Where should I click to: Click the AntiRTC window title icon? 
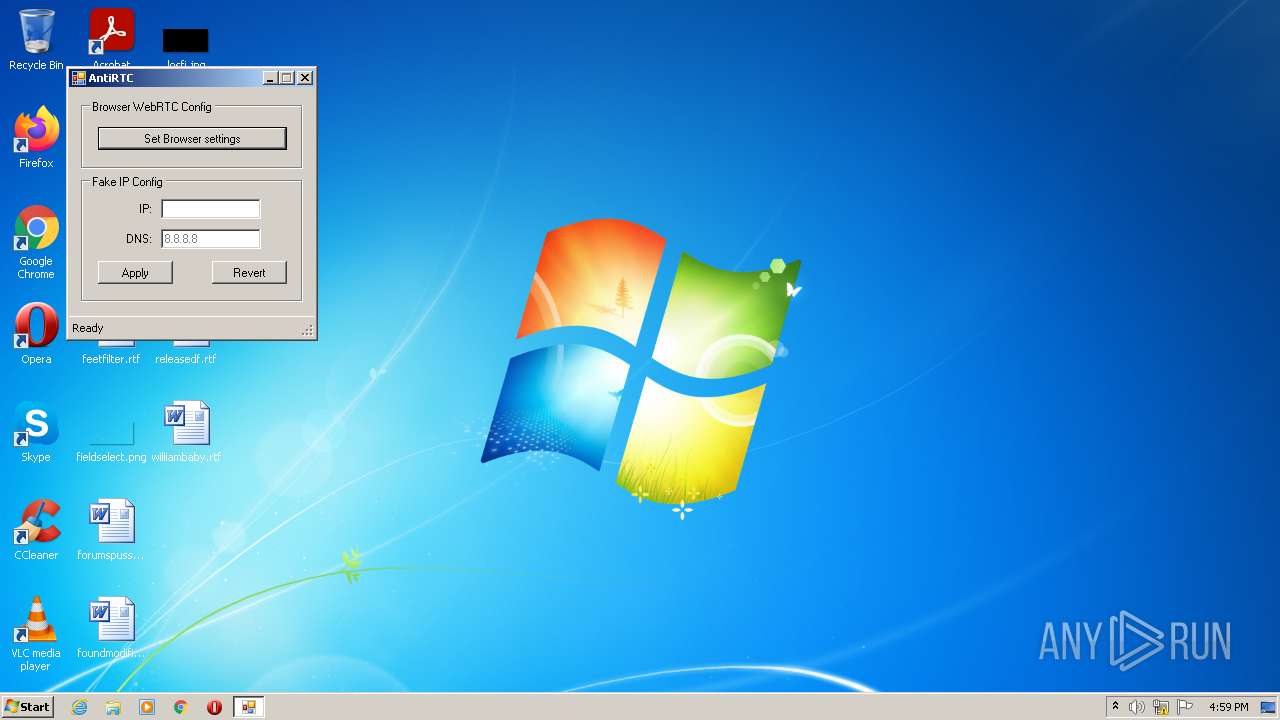[x=78, y=78]
